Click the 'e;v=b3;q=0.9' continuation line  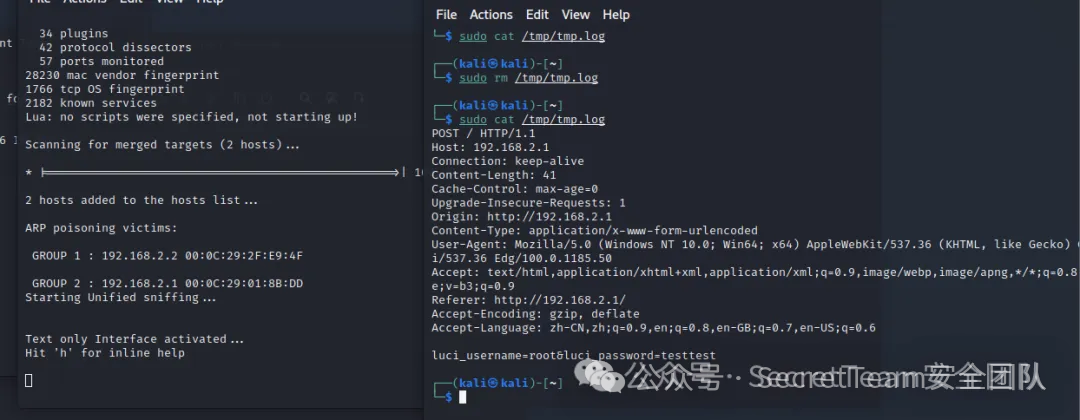[473, 286]
